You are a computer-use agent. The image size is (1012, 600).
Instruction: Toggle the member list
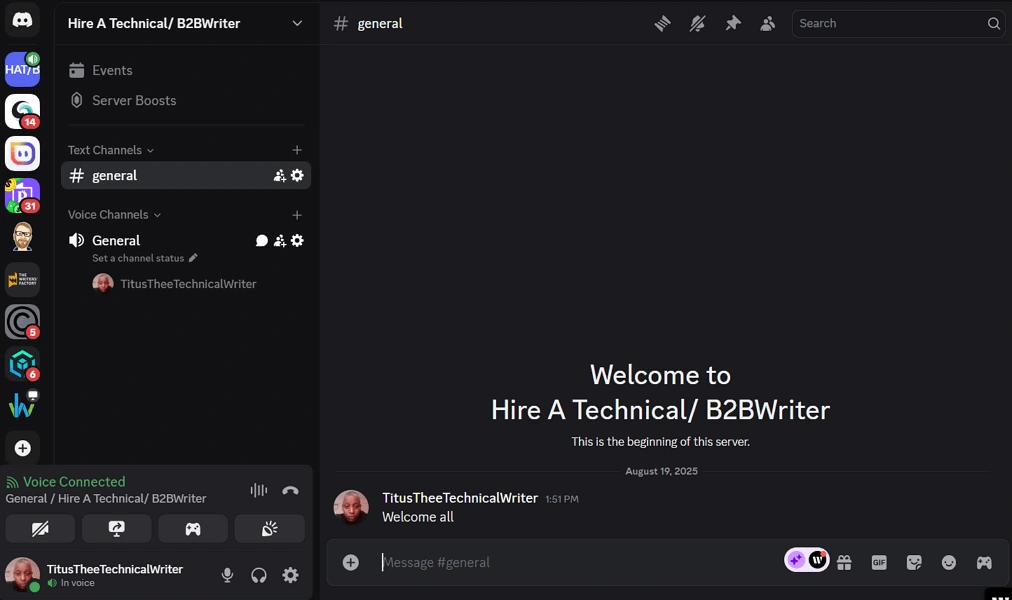tap(767, 24)
